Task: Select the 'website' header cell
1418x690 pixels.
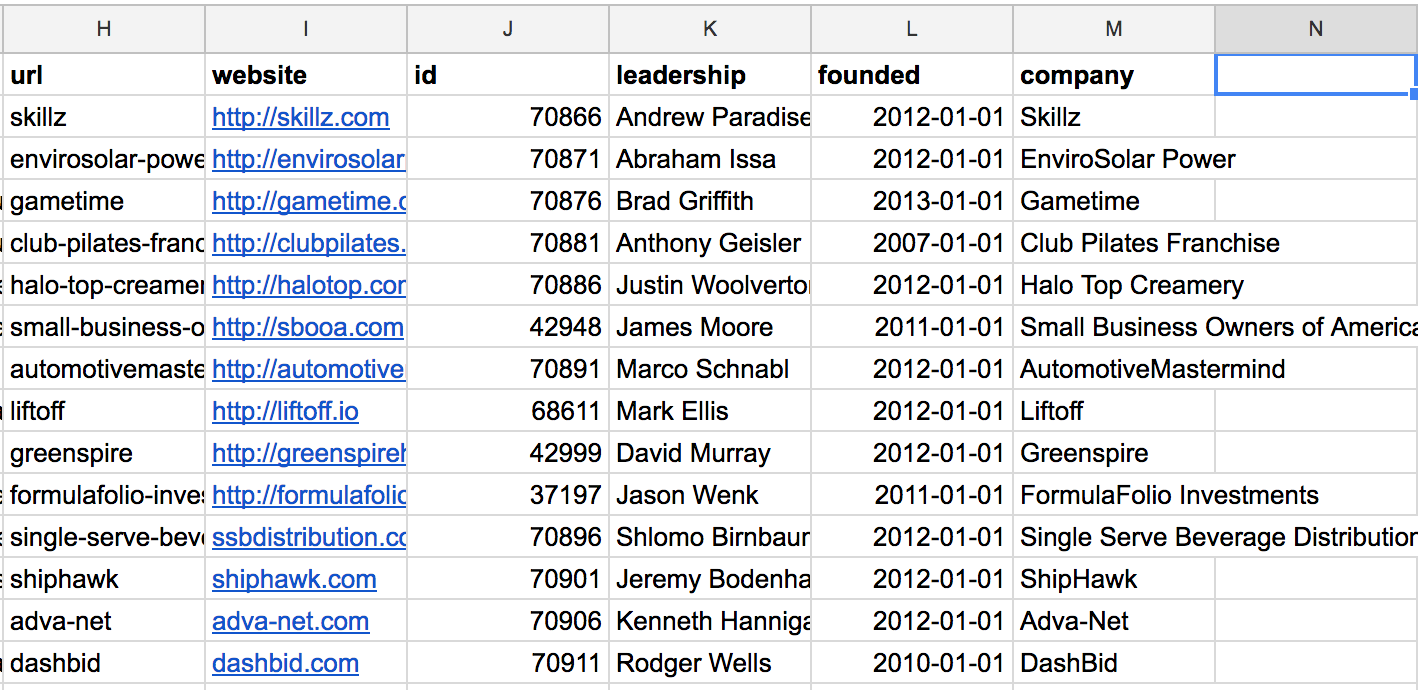Action: pos(306,75)
